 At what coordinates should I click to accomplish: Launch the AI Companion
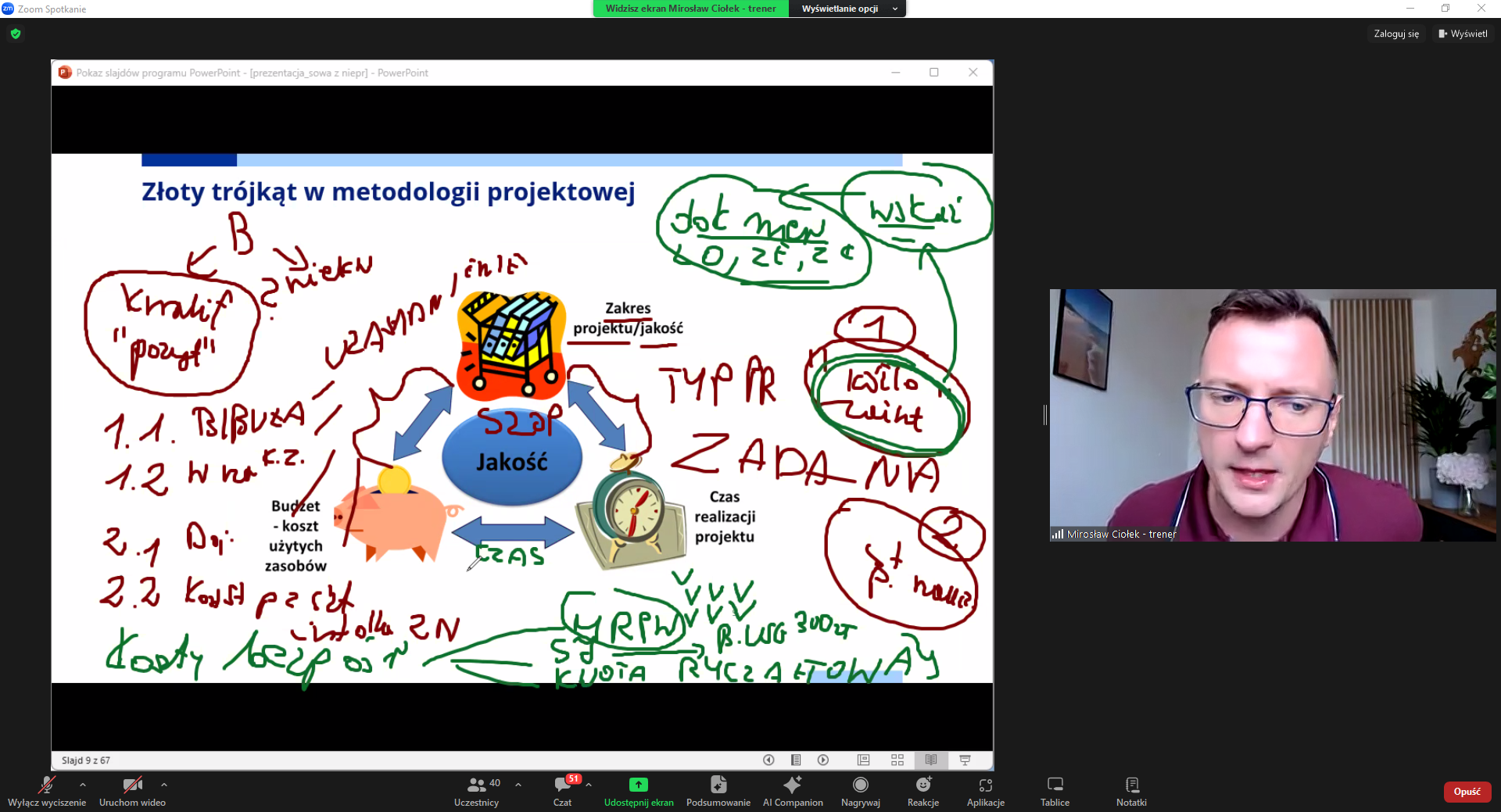[792, 790]
